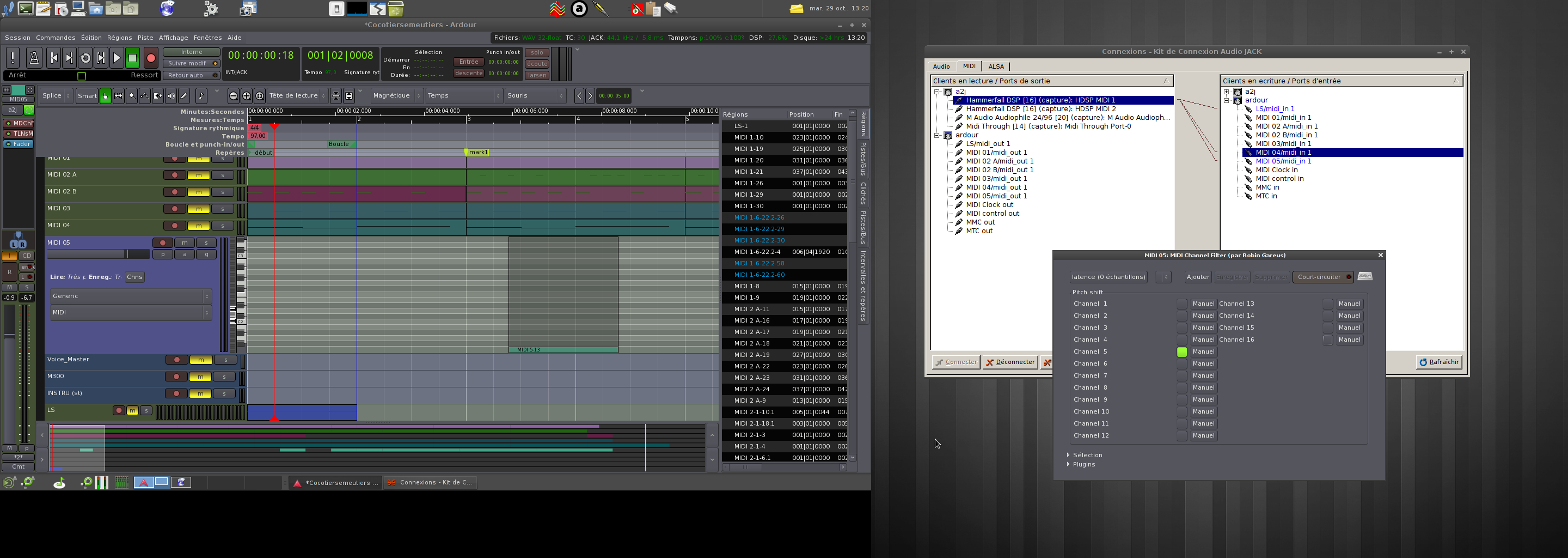Screen dimensions: 1568x558
Task: Go to session start transport button
Action: pyautogui.click(x=53, y=58)
